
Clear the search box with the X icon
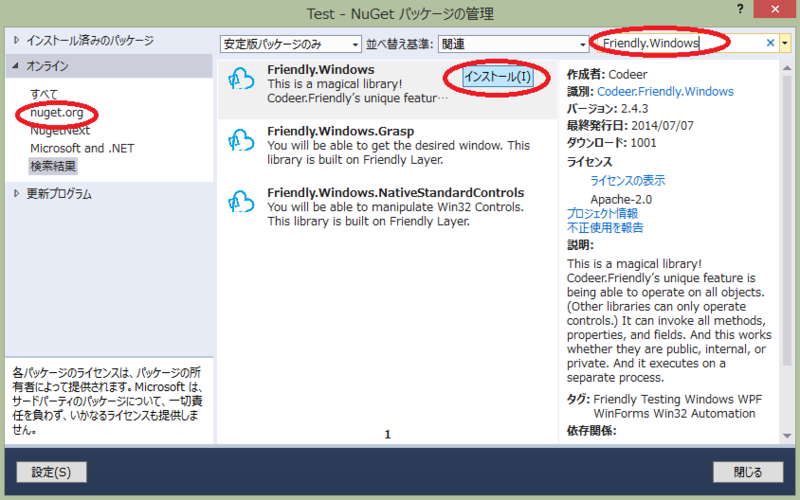coord(770,43)
